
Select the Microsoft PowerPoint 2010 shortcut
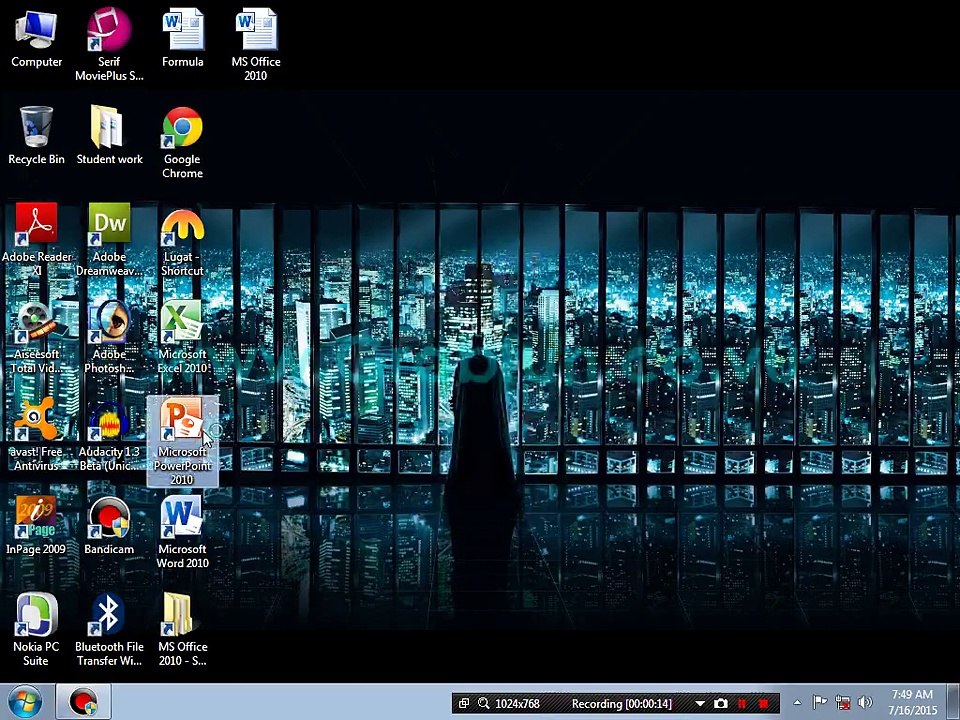click(x=182, y=441)
